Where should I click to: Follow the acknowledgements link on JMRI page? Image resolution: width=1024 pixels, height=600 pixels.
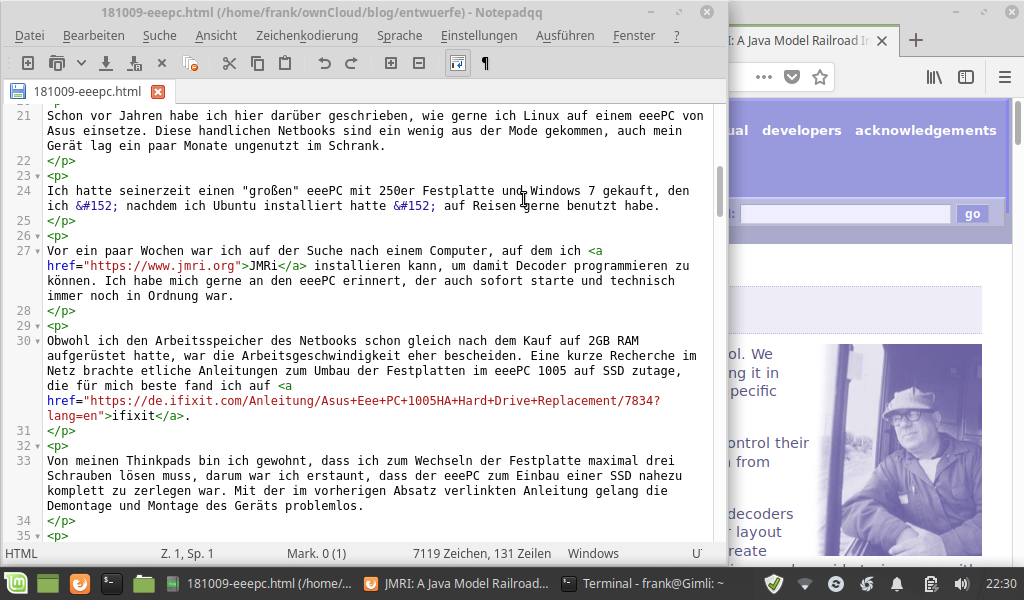coord(925,130)
